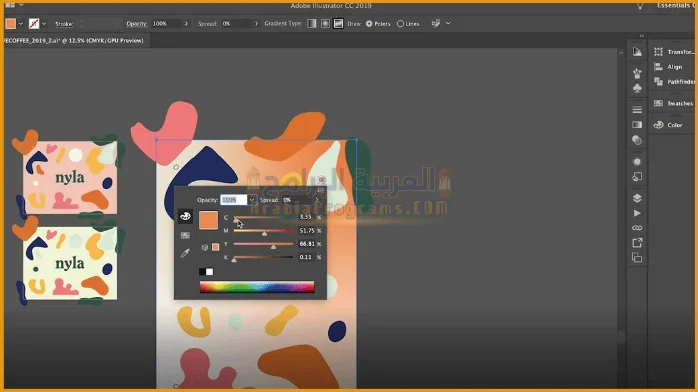Open the Align panel

point(668,67)
